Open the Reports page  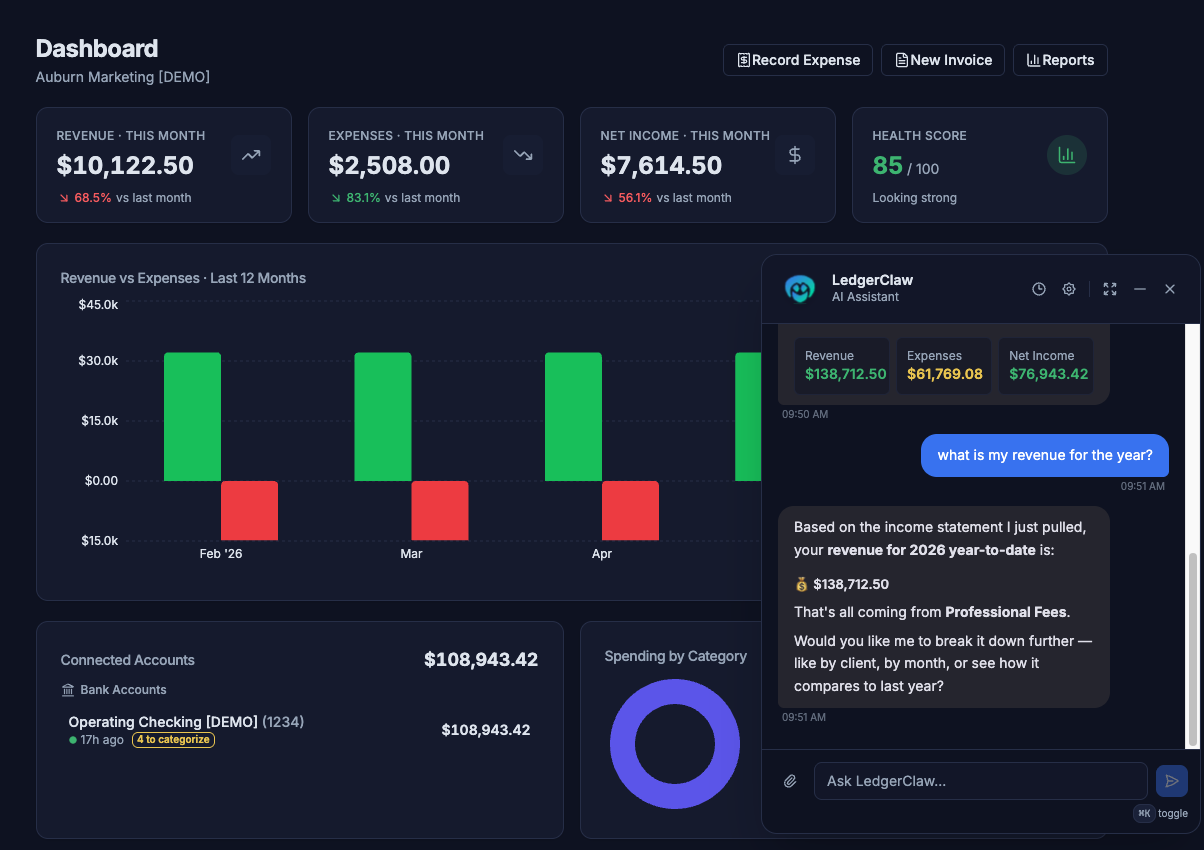point(1060,60)
